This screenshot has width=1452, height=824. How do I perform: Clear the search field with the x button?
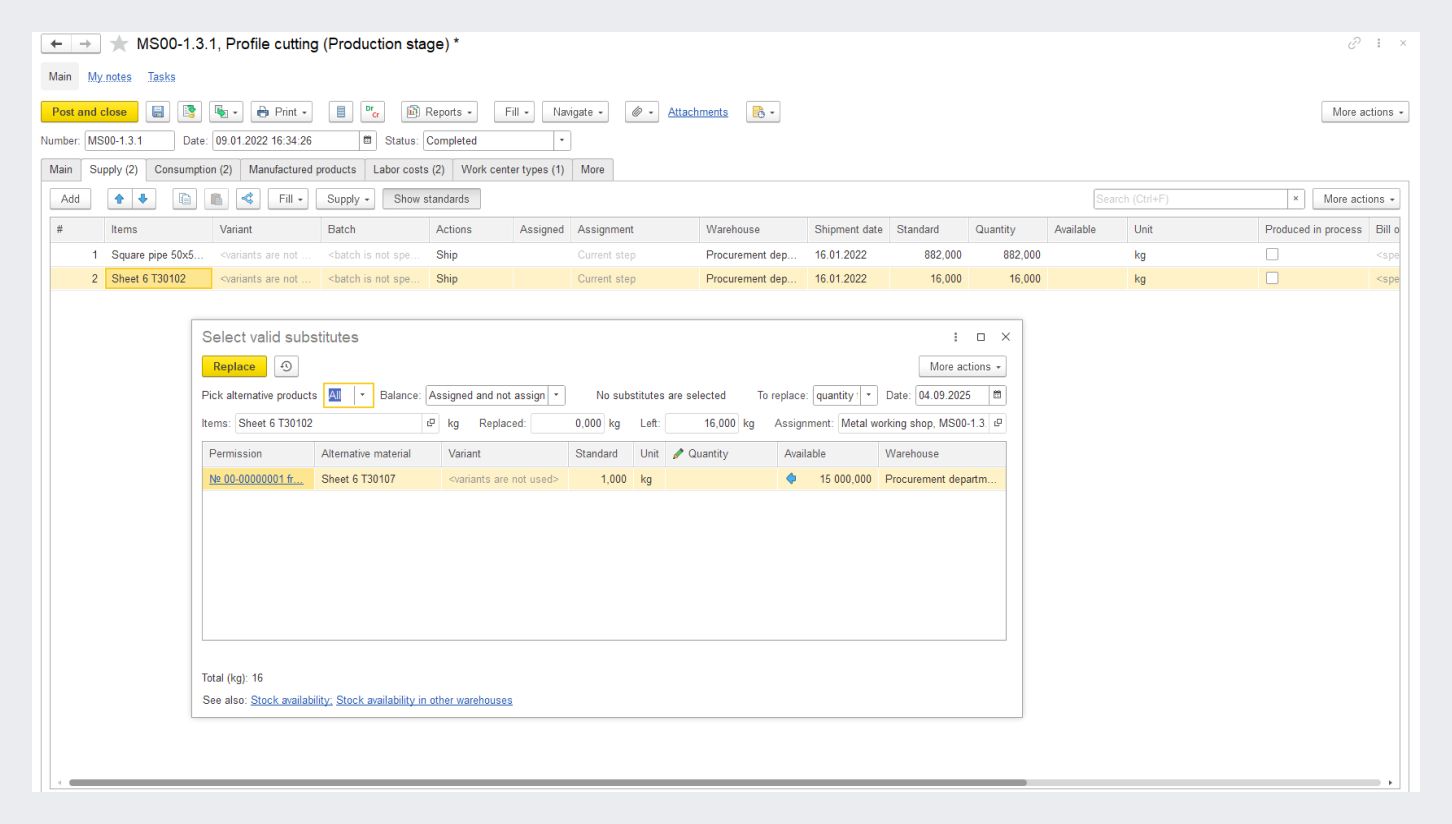[1296, 199]
